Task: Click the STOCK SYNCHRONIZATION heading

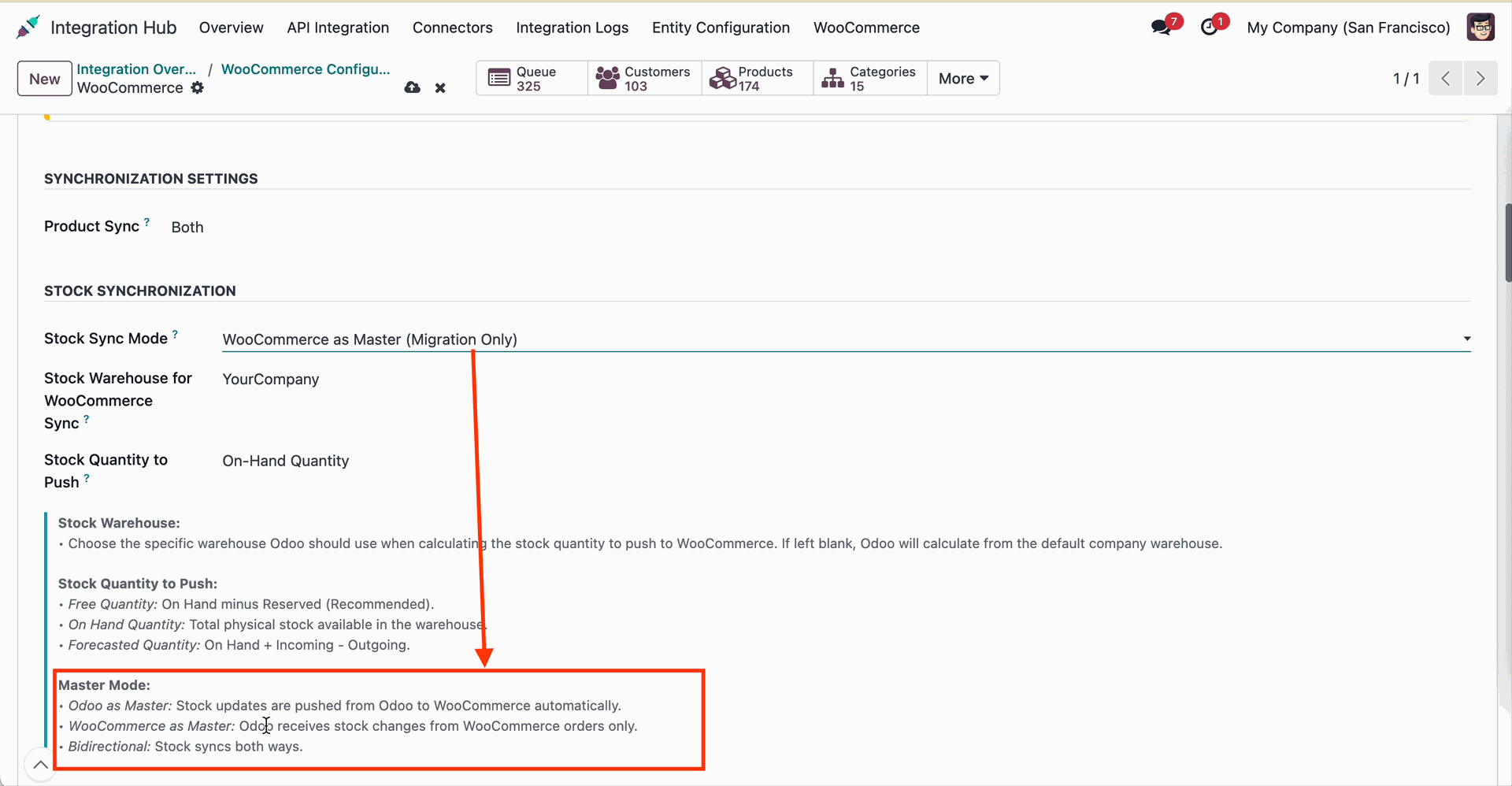Action: (140, 291)
